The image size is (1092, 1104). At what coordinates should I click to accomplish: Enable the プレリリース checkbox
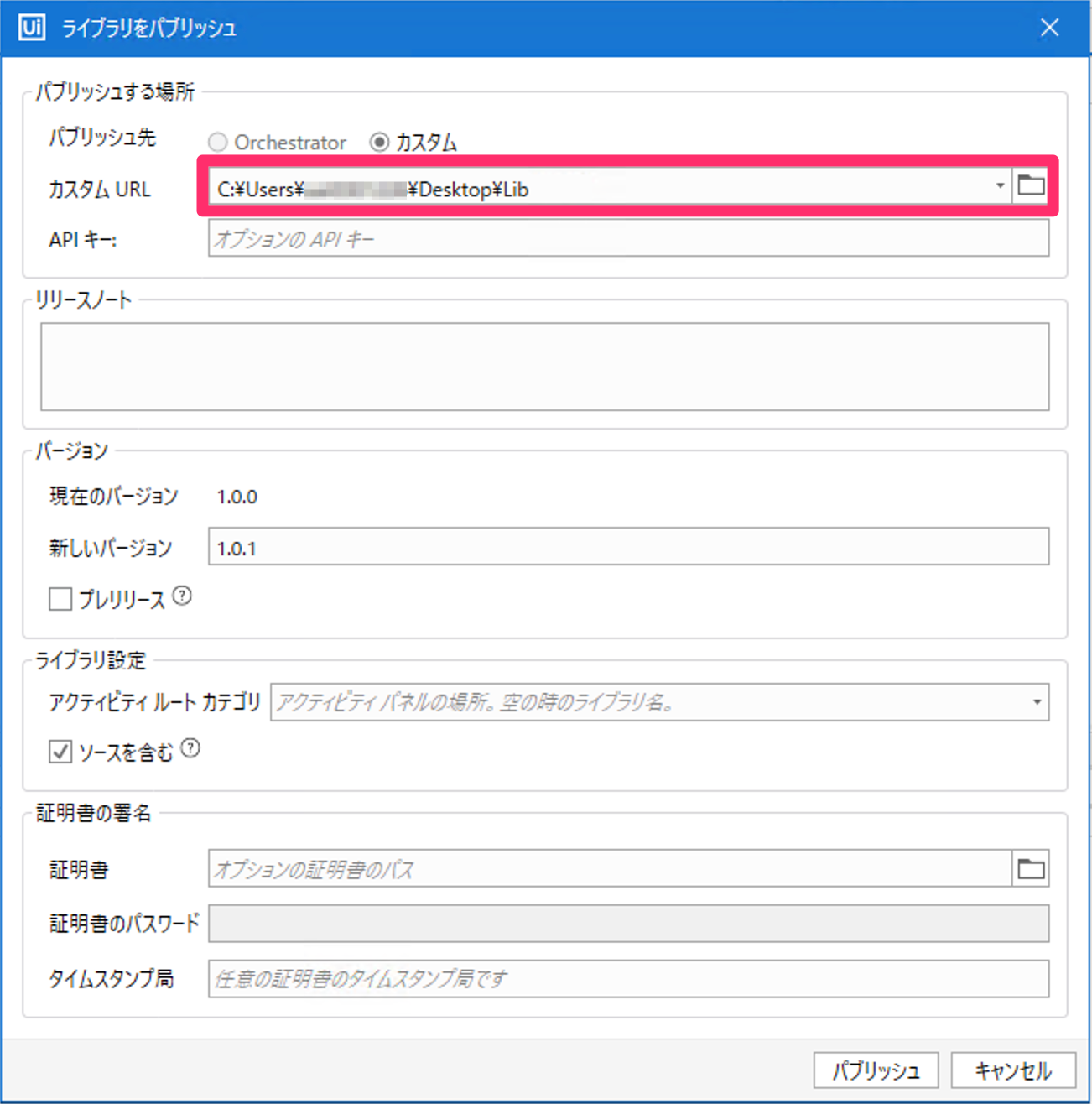(60, 599)
